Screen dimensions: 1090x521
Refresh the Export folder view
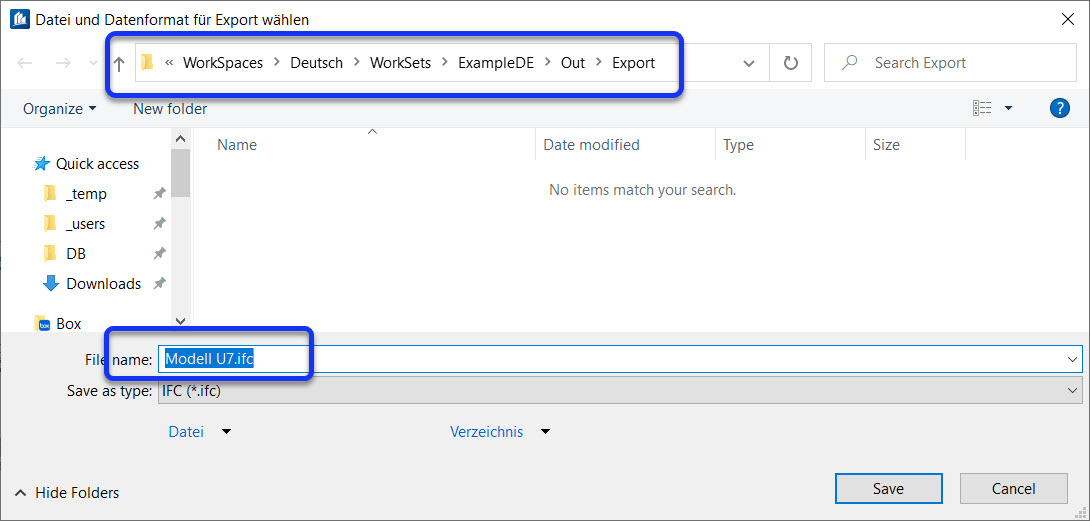pos(790,63)
